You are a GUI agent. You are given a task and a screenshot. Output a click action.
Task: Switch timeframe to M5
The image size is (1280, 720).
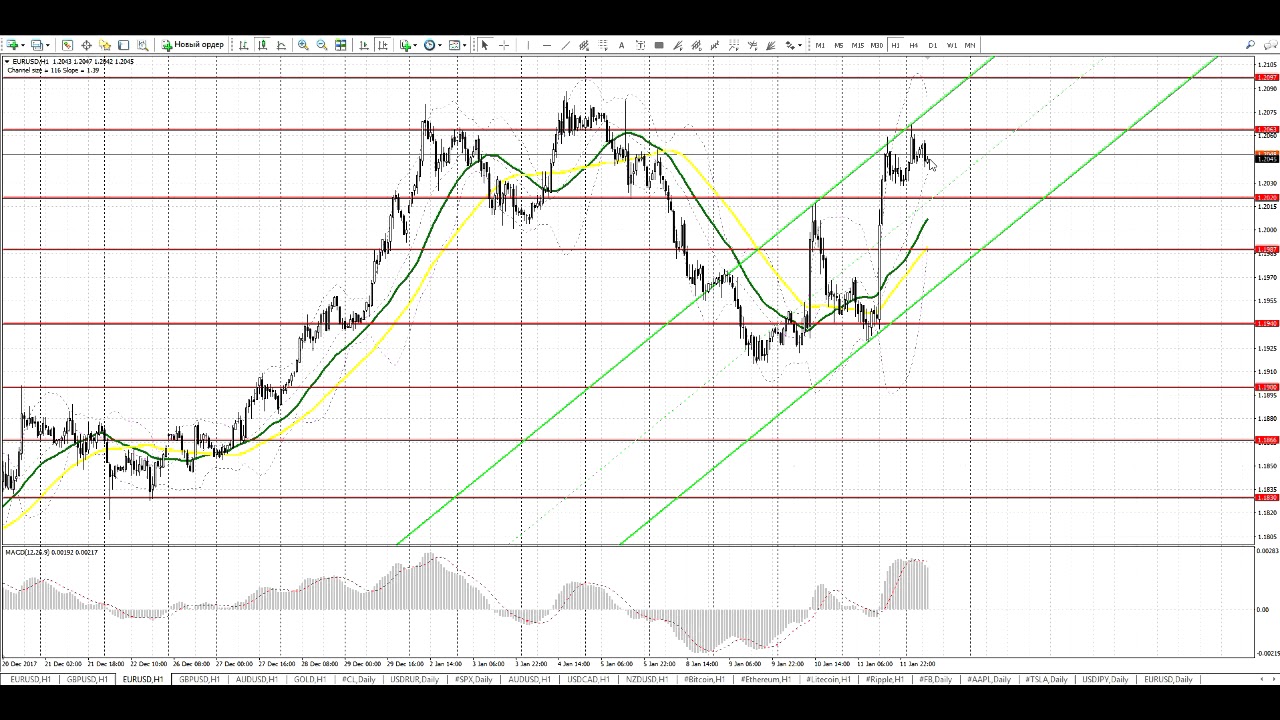click(839, 45)
